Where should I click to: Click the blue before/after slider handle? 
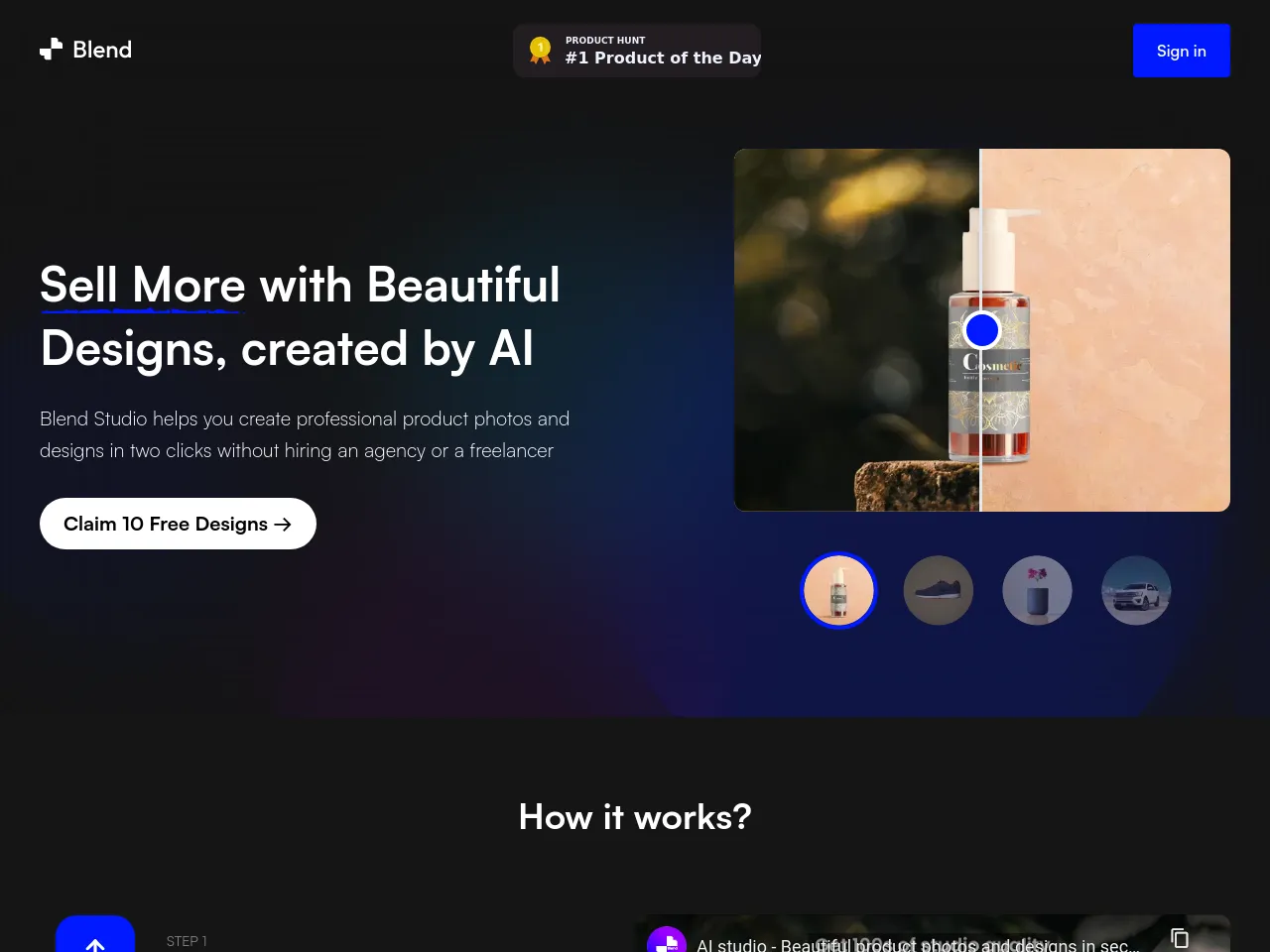point(981,330)
